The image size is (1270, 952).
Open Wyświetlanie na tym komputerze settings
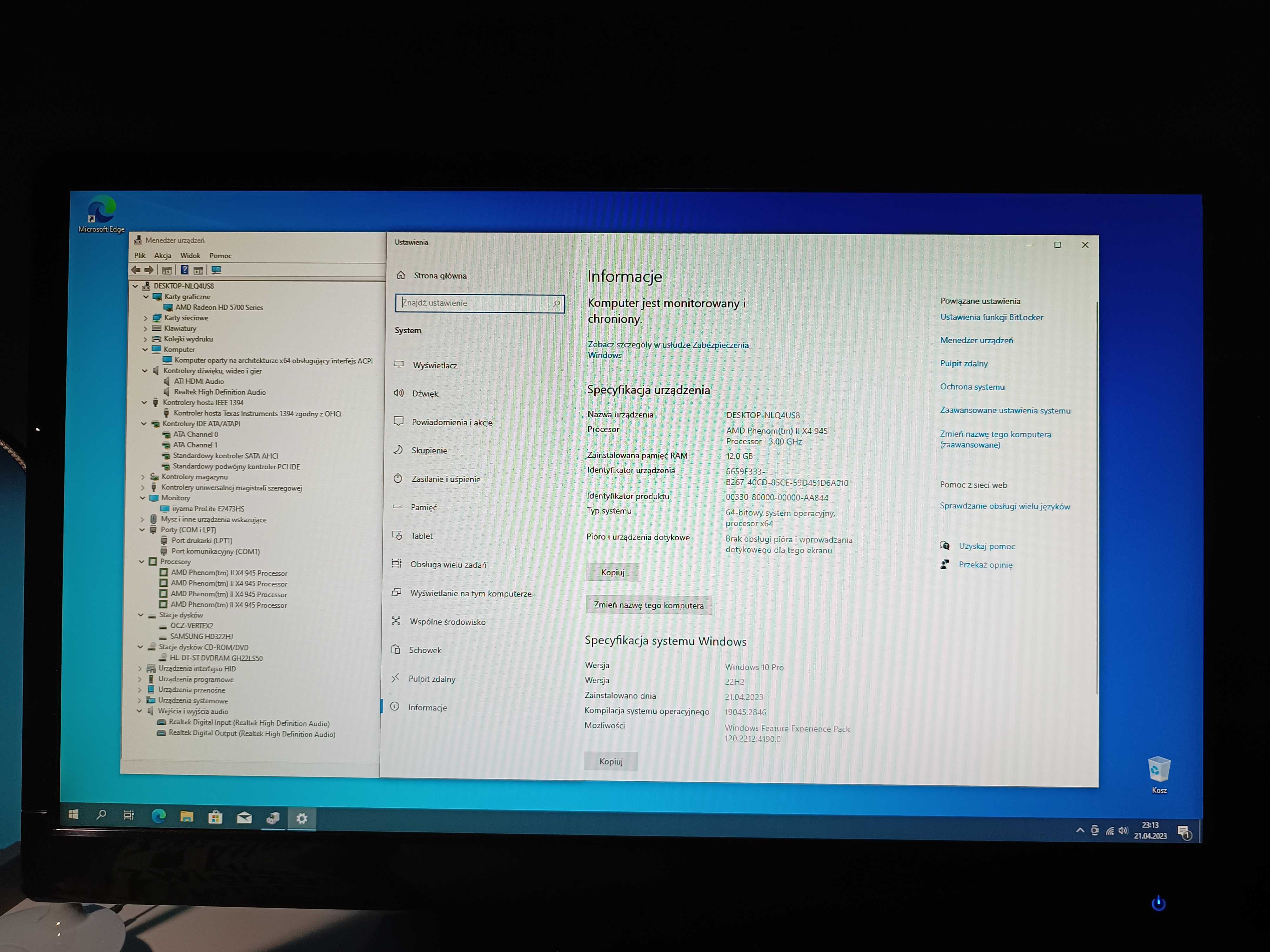[x=470, y=593]
